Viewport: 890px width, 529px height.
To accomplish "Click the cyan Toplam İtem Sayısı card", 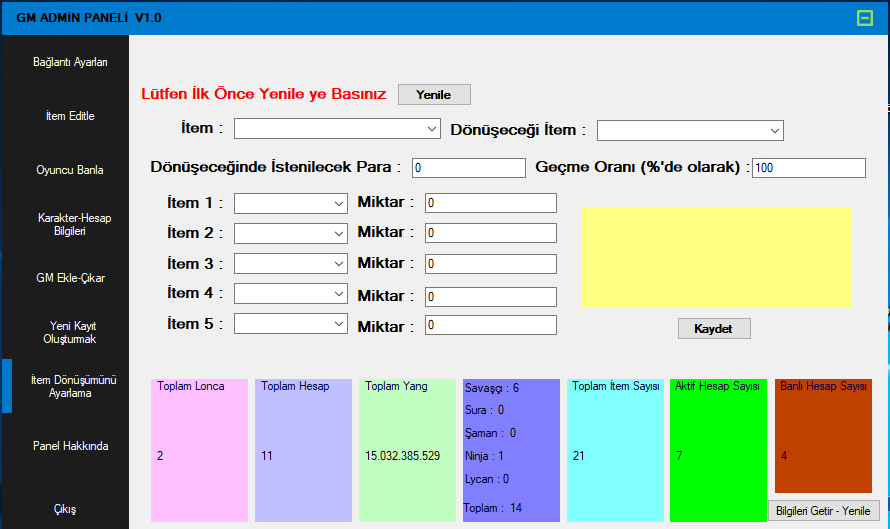I will 615,450.
